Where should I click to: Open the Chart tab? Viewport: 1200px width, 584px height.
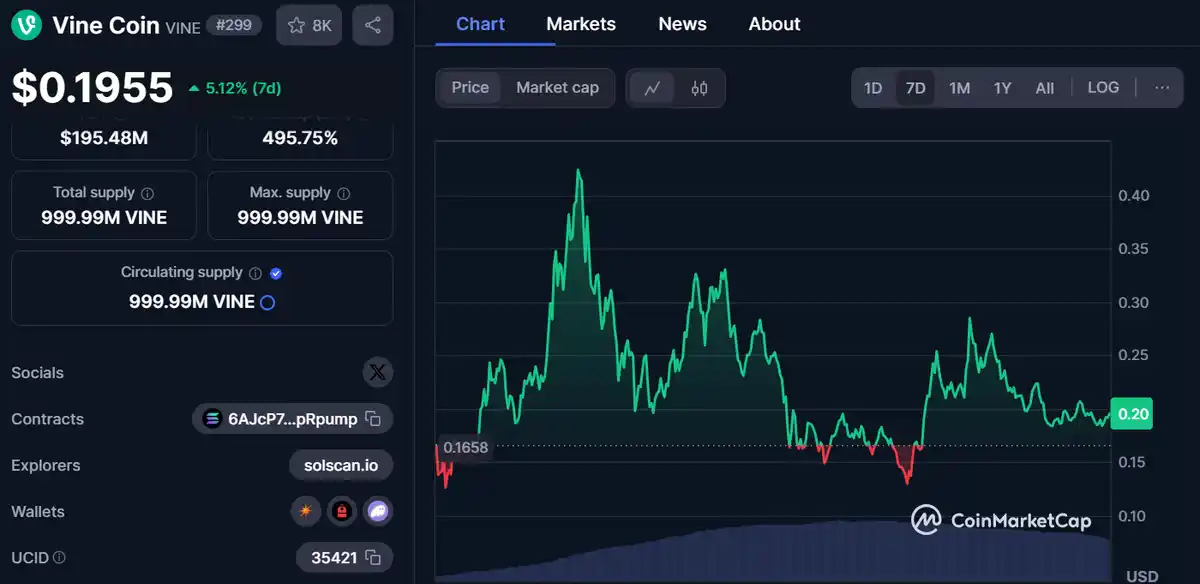pyautogui.click(x=480, y=24)
